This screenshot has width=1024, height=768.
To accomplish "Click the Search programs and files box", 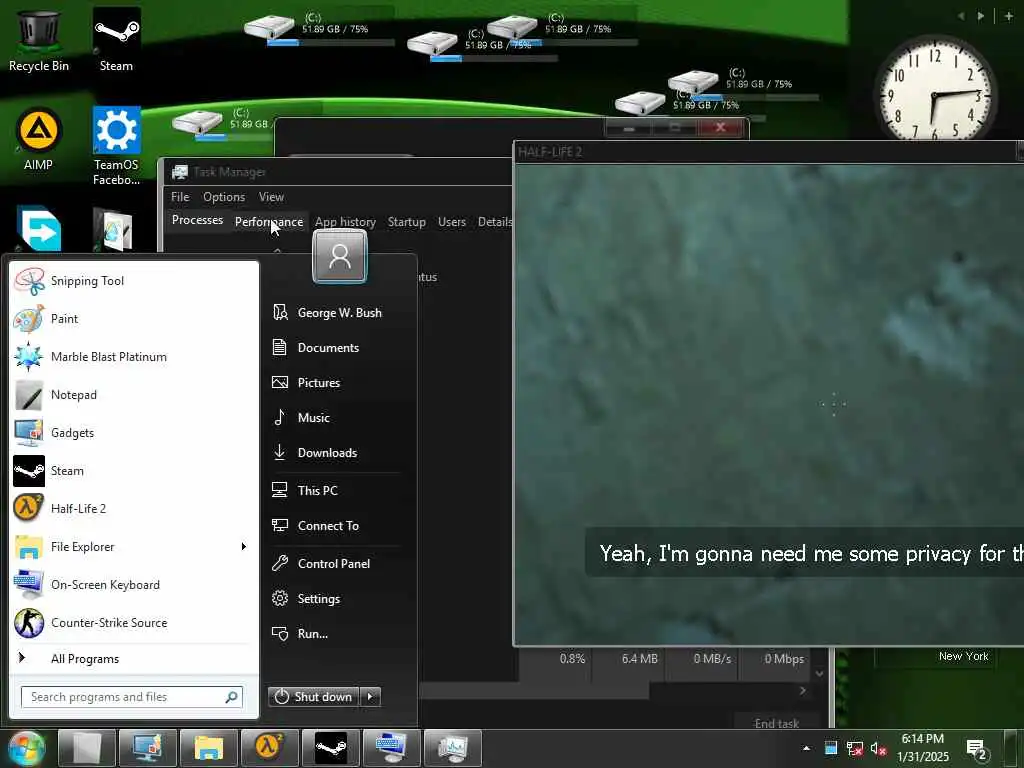I will click(132, 697).
